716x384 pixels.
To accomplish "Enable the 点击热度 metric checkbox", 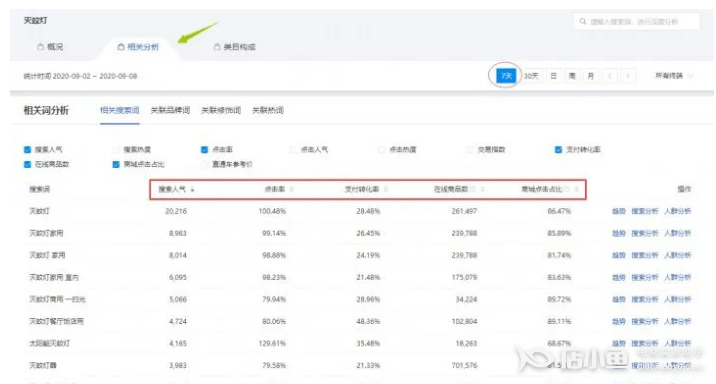I will 382,150.
